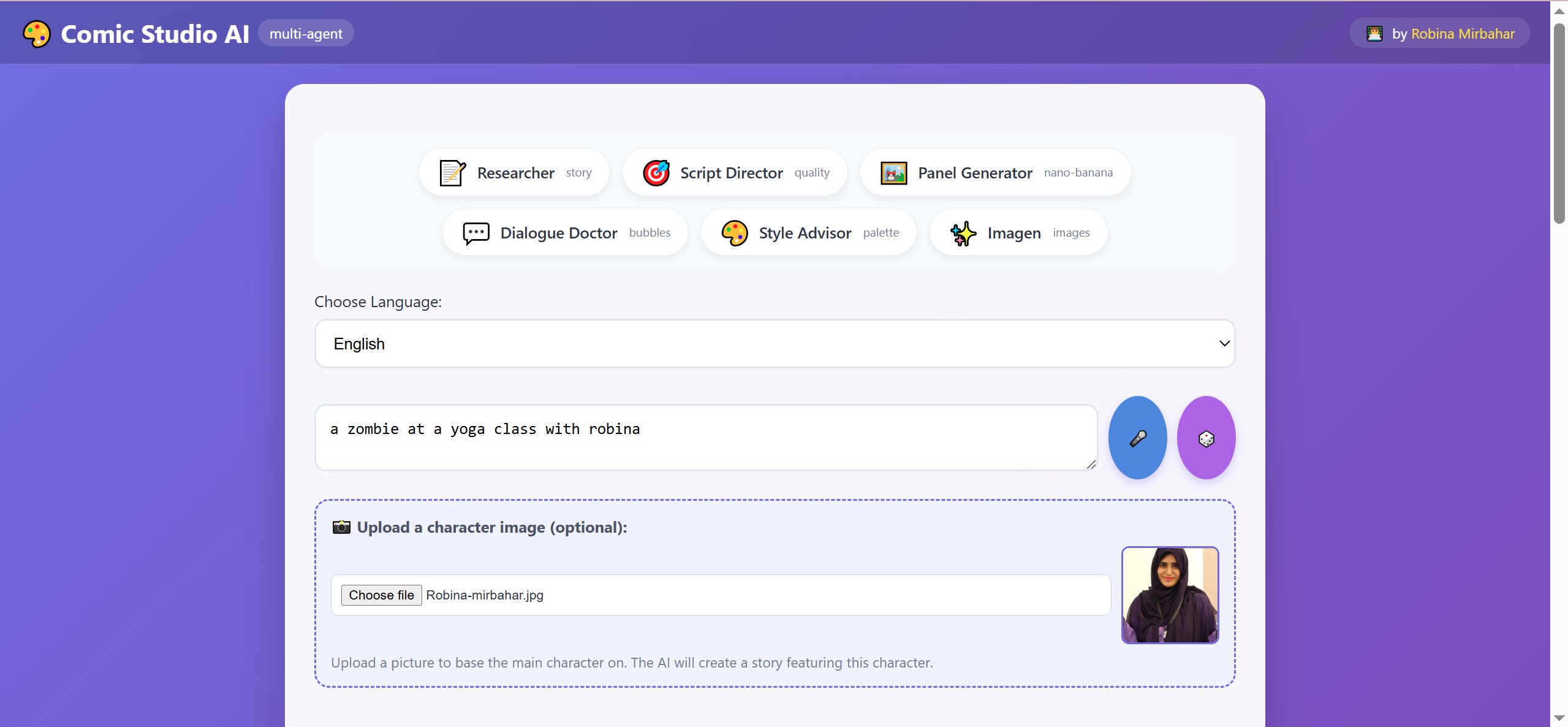Click the Dialogue Doctor speech bubble icon
The height and width of the screenshot is (727, 1568).
475,233
